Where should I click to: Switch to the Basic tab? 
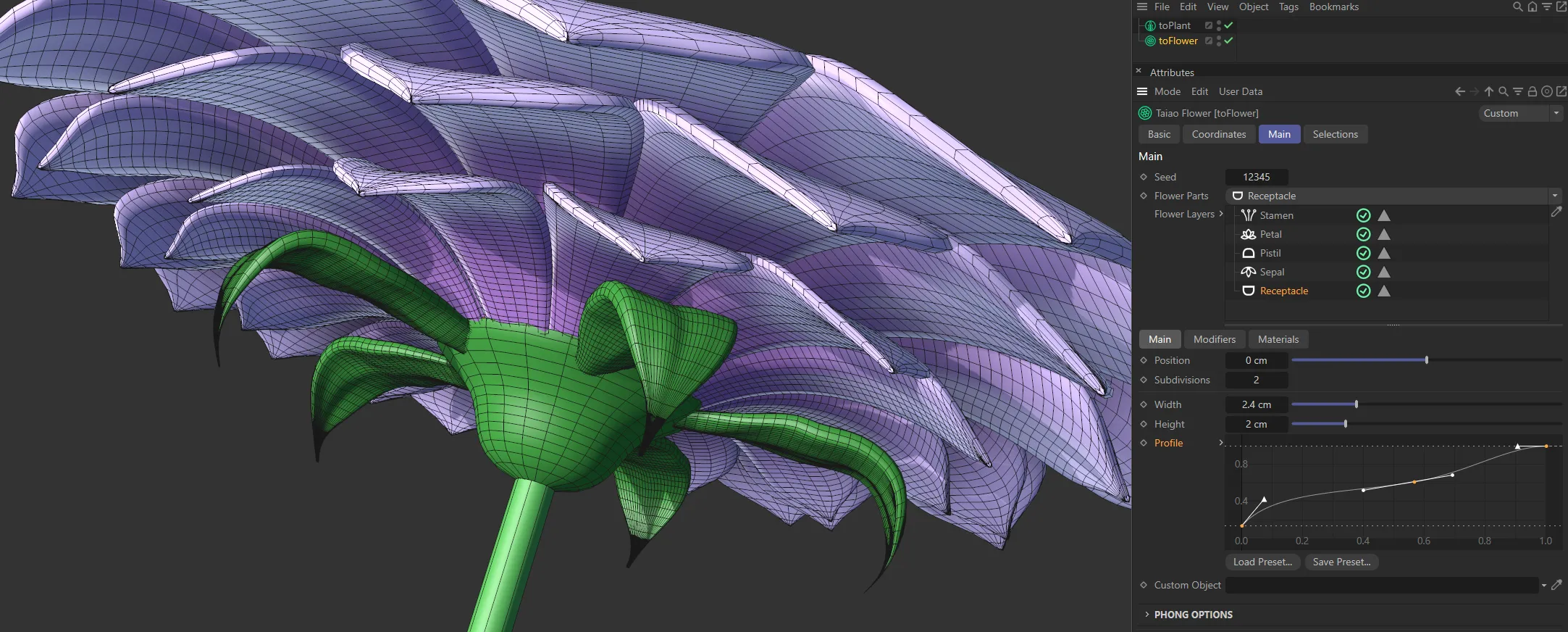click(1159, 134)
